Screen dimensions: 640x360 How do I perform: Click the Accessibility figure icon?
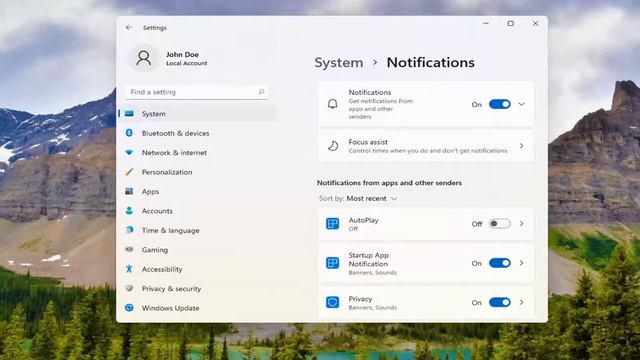point(129,269)
